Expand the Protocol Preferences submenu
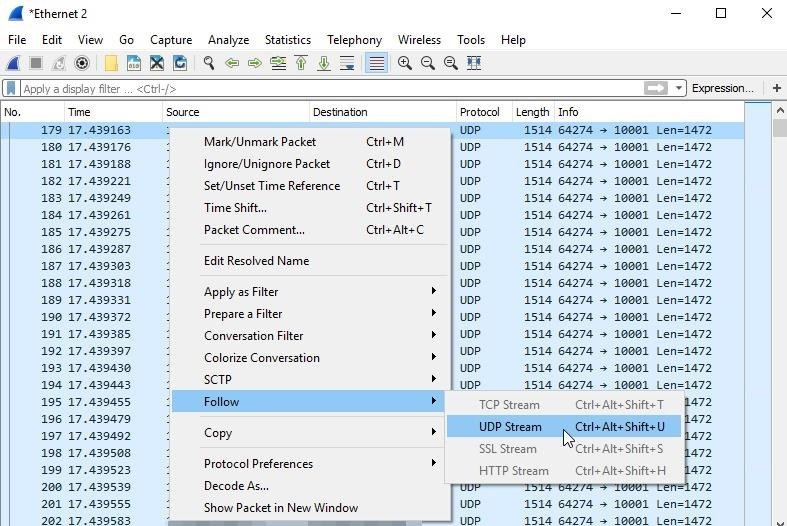The width and height of the screenshot is (787, 526). (309, 464)
